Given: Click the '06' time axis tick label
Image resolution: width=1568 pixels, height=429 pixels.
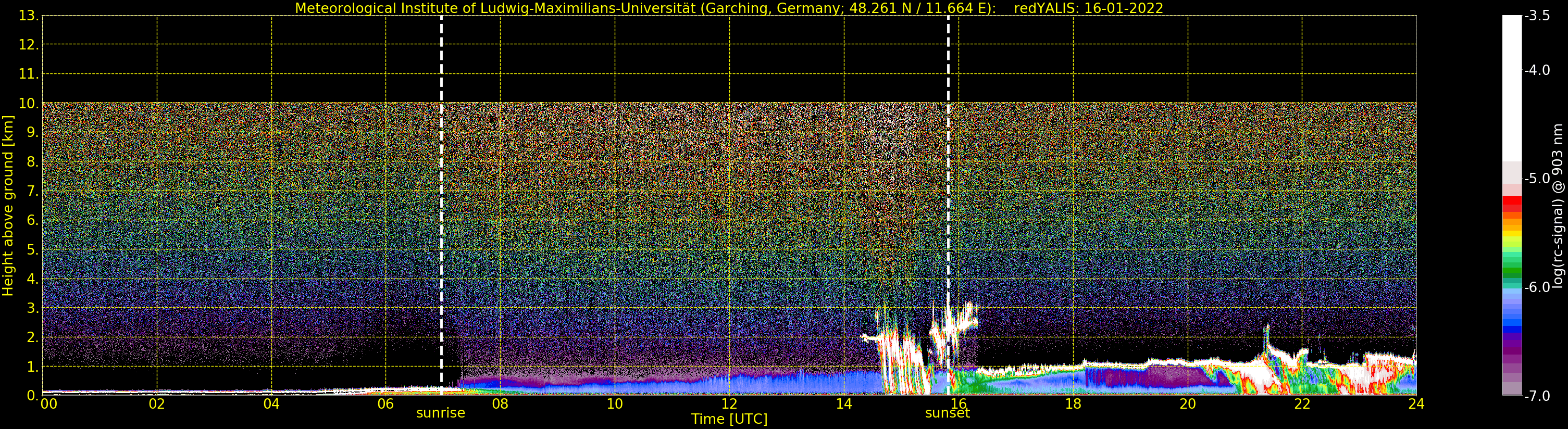Looking at the screenshot, I should pos(386,404).
